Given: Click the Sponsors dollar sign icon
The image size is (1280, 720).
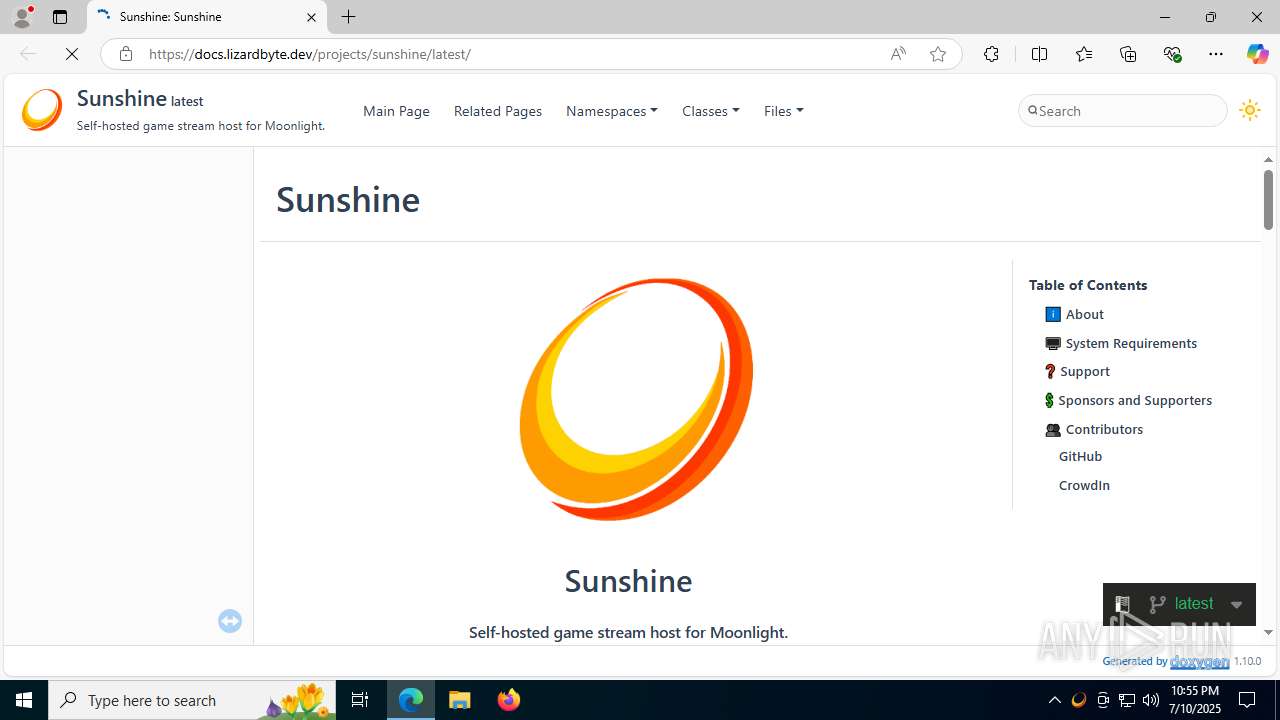Looking at the screenshot, I should click(1049, 400).
